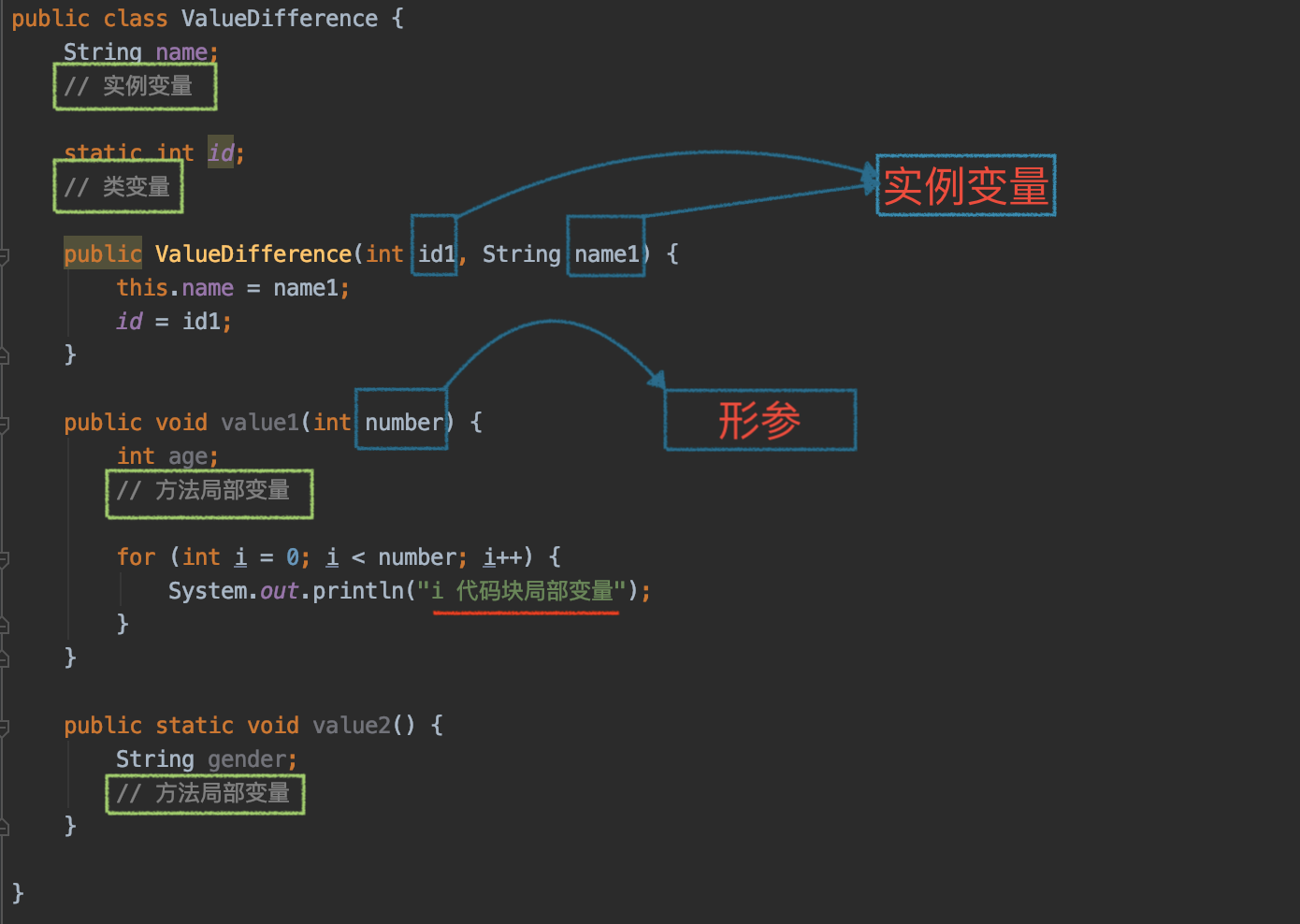This screenshot has width=1300, height=924.
Task: Click the '0' literal in the for loop
Action: coord(292,557)
